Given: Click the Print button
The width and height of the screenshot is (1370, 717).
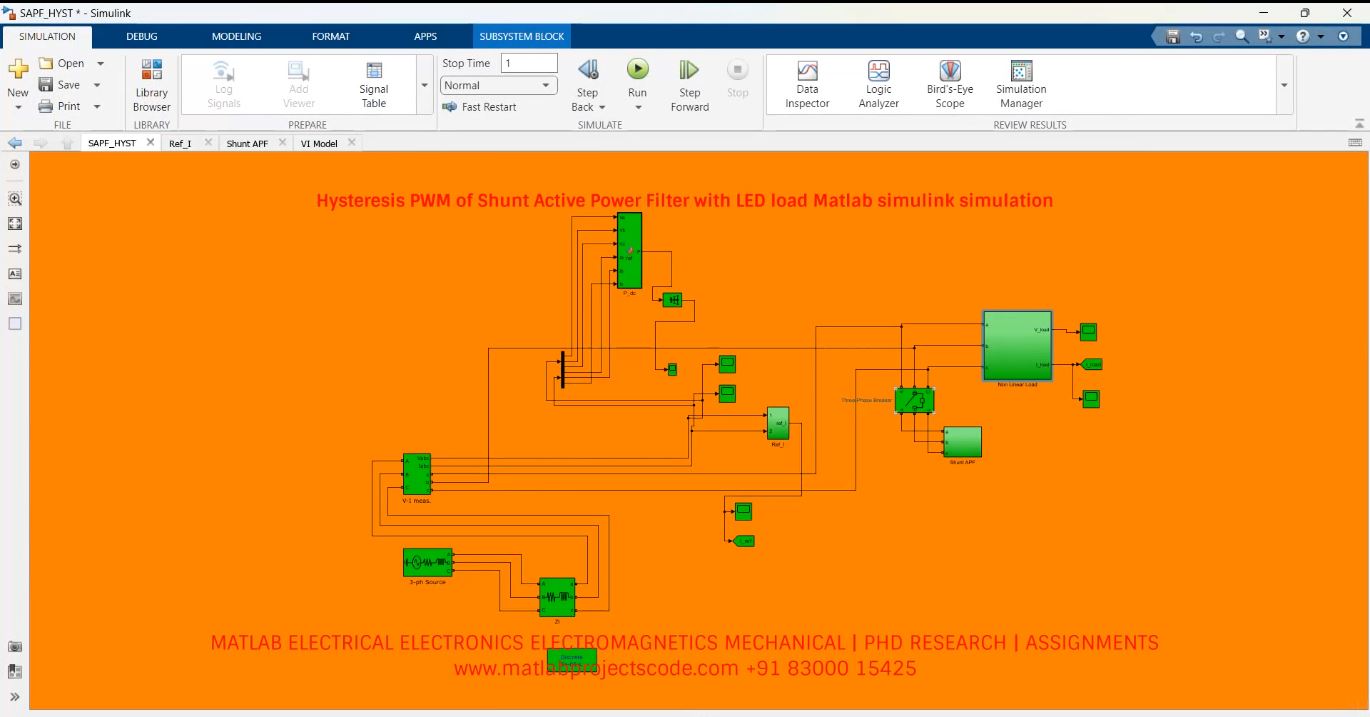Looking at the screenshot, I should 68,105.
